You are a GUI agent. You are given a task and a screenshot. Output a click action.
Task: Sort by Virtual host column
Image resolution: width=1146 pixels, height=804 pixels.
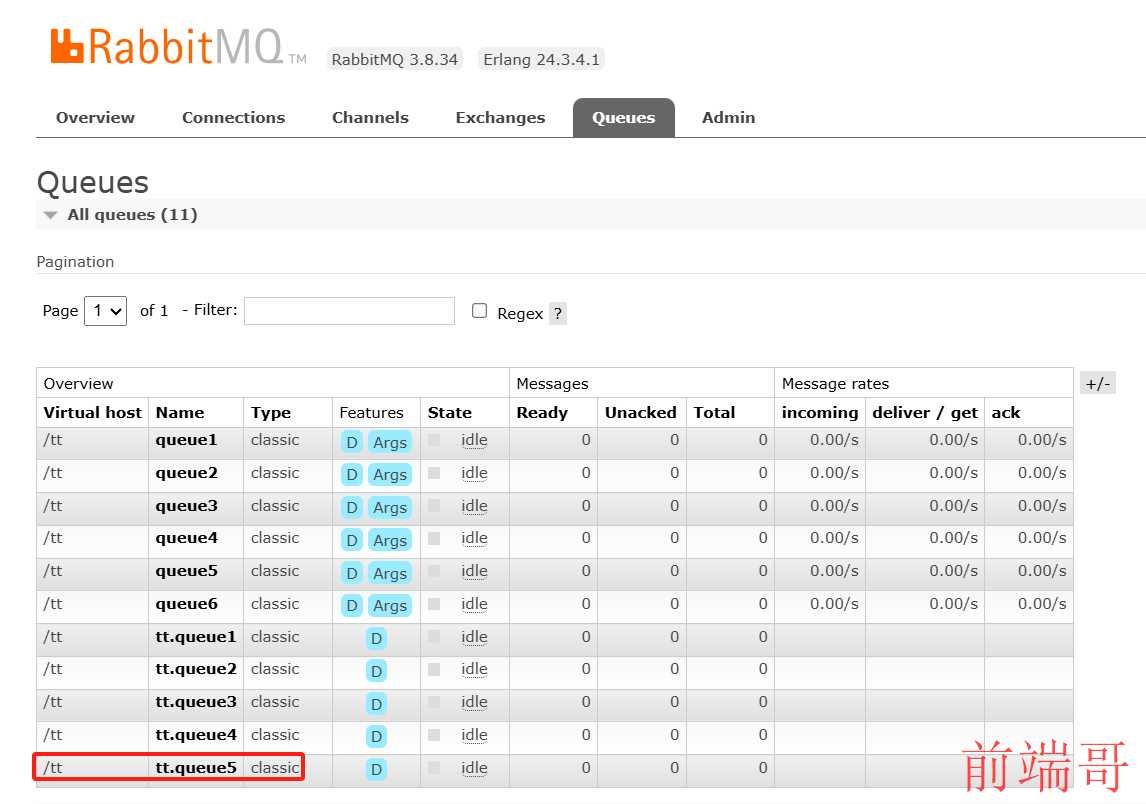pyautogui.click(x=92, y=412)
